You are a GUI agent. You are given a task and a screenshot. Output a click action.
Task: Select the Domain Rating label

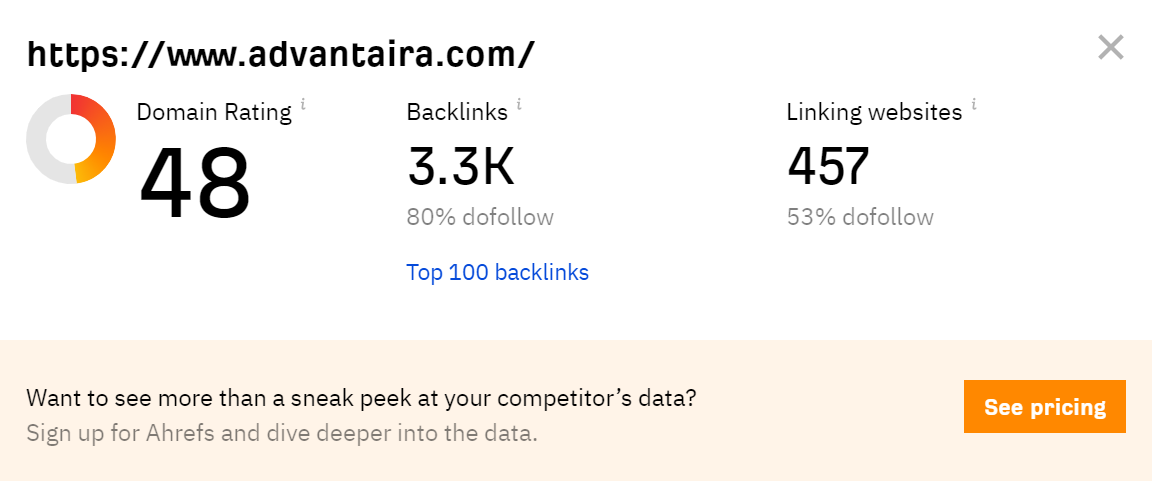[214, 112]
